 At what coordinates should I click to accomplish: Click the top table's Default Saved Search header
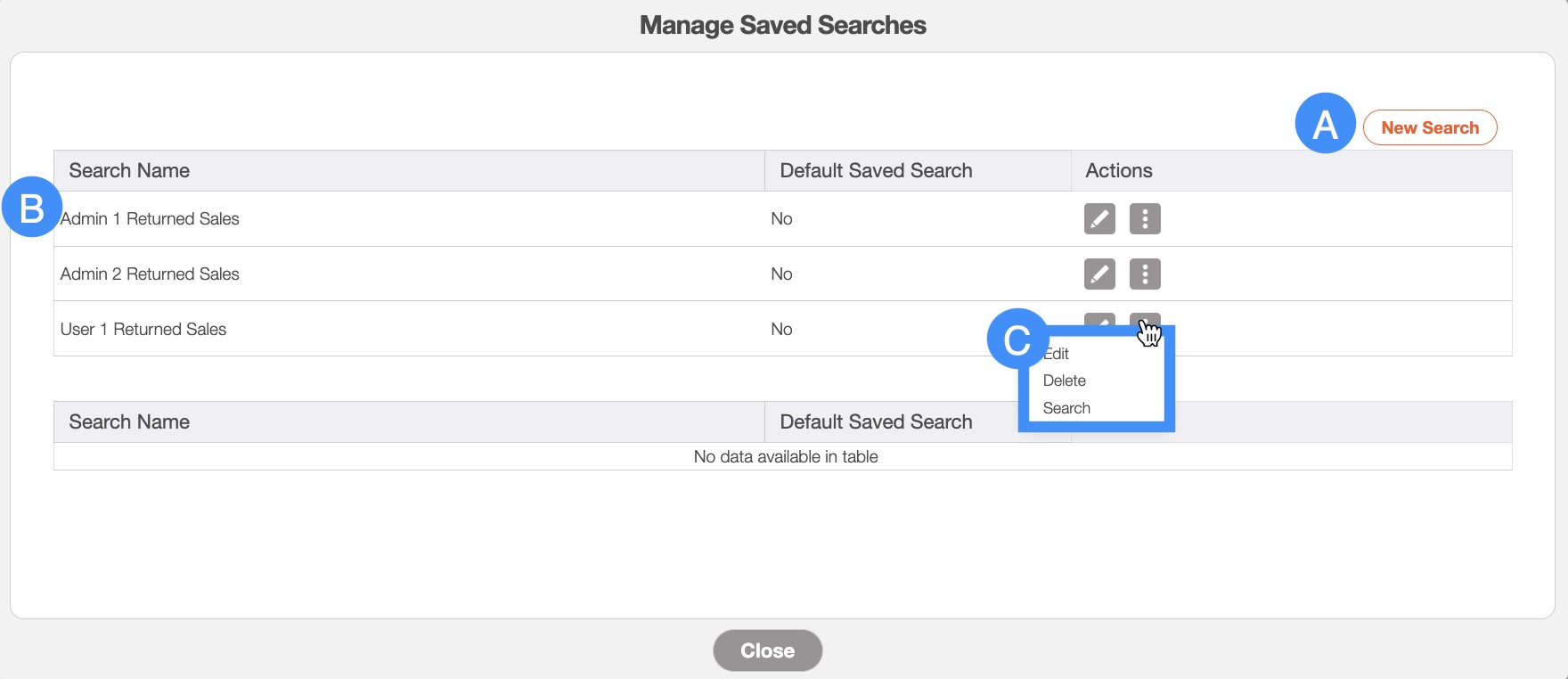(x=876, y=171)
